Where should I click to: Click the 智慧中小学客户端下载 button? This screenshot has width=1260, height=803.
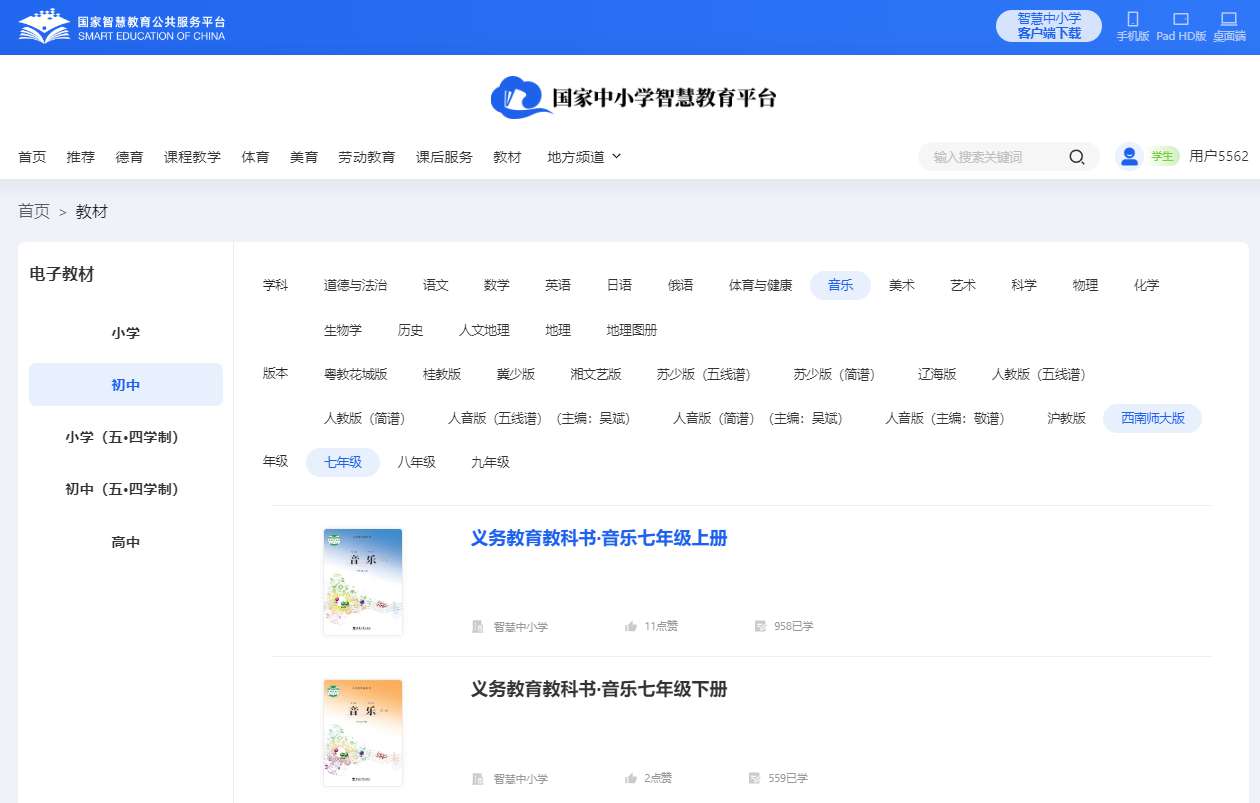1049,26
